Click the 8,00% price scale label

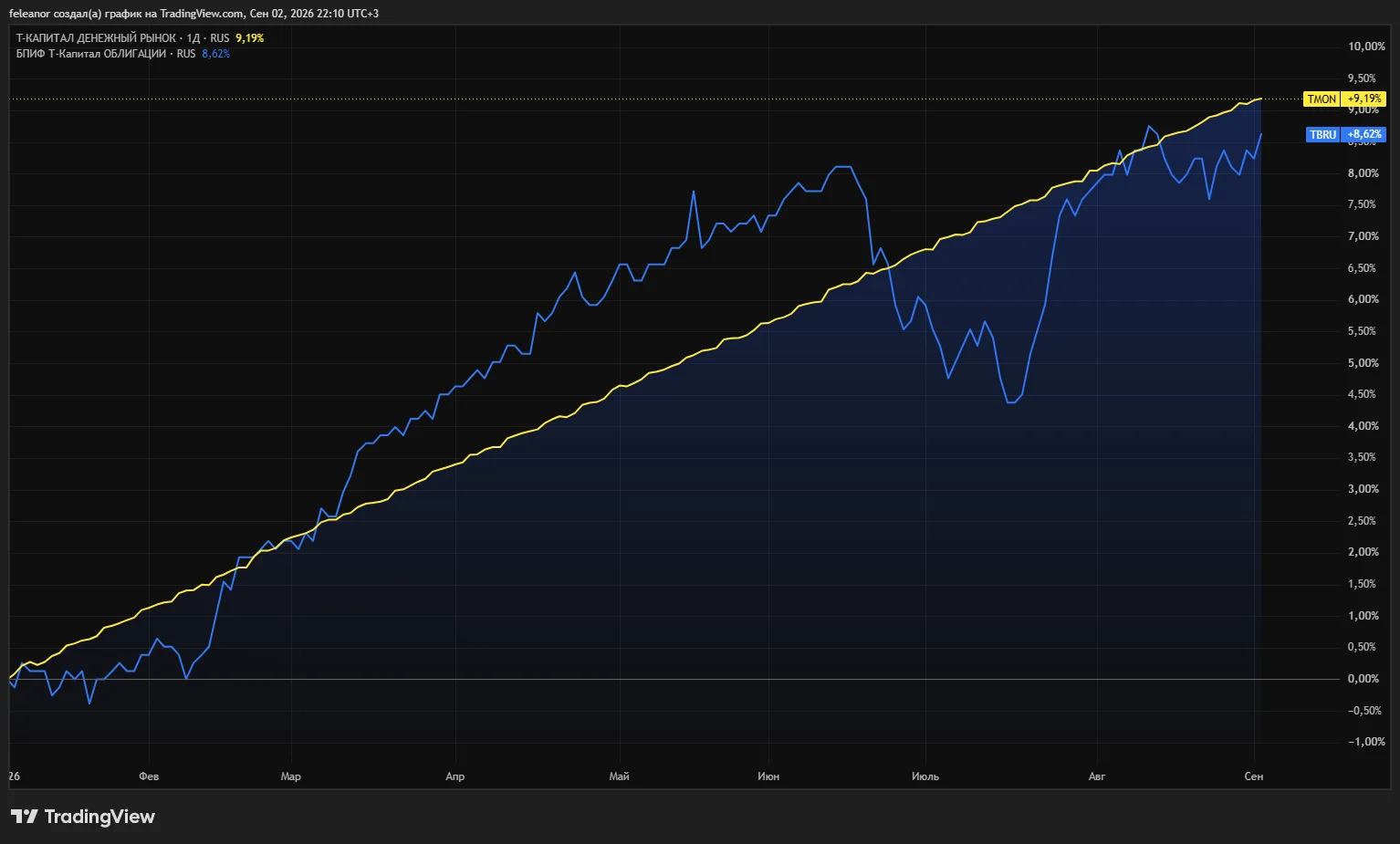click(x=1363, y=173)
